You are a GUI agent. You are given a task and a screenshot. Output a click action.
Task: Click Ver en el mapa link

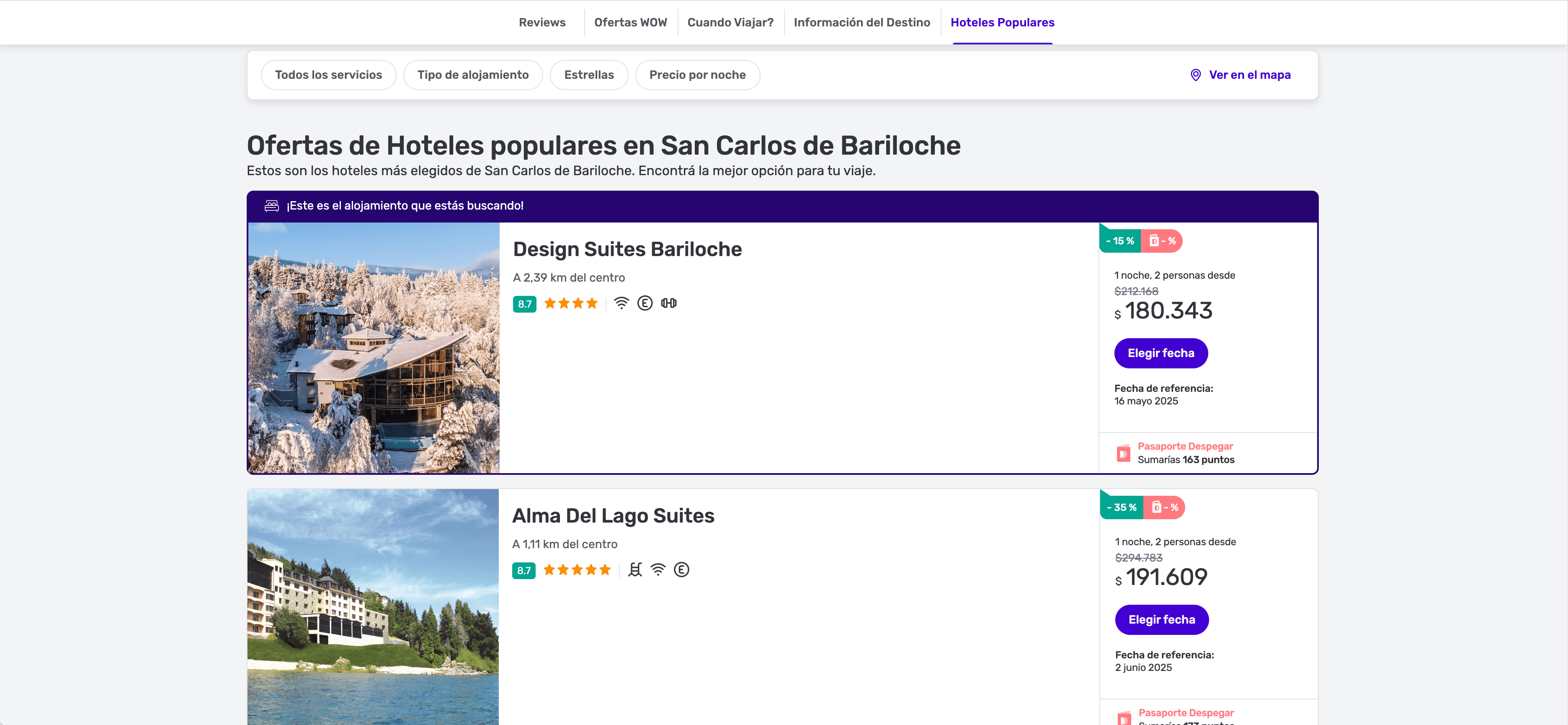[x=1249, y=75]
